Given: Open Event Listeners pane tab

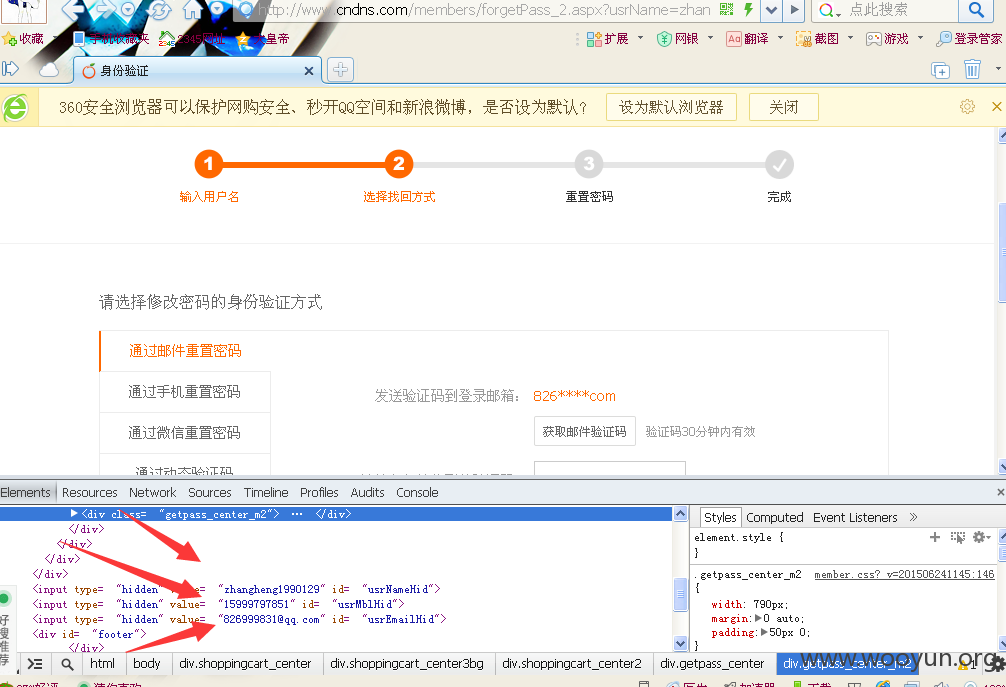Looking at the screenshot, I should pos(855,518).
